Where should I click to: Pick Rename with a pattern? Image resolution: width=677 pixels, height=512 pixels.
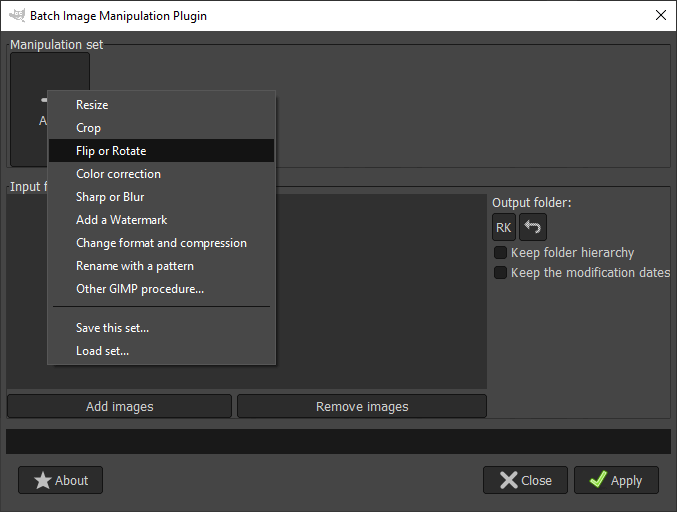pos(161,266)
